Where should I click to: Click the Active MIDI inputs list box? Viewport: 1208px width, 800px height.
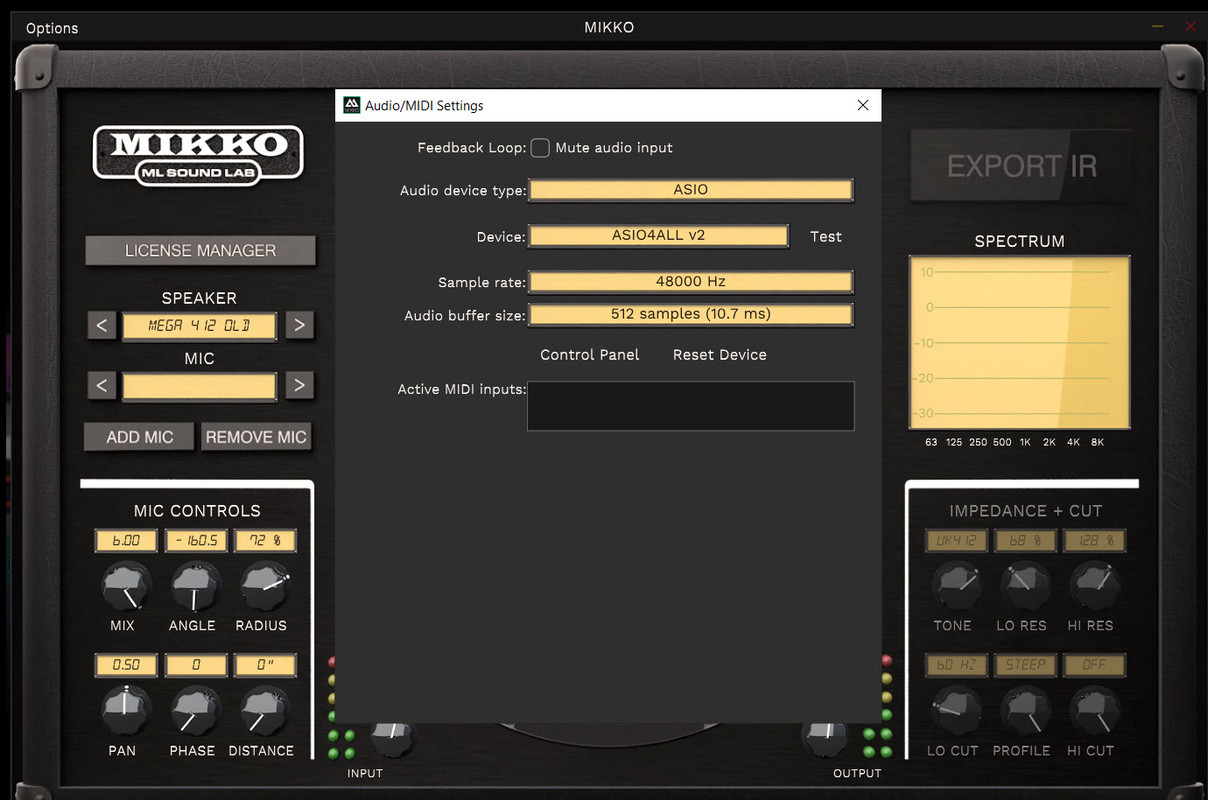pos(691,406)
